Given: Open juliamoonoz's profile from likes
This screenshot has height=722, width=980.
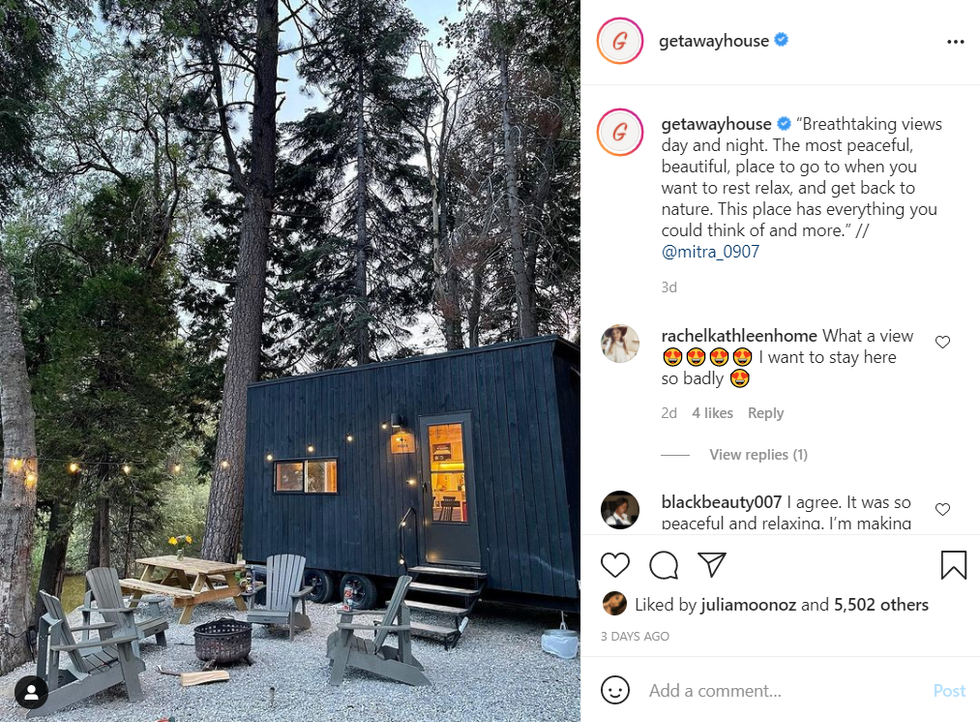Looking at the screenshot, I should tap(748, 605).
